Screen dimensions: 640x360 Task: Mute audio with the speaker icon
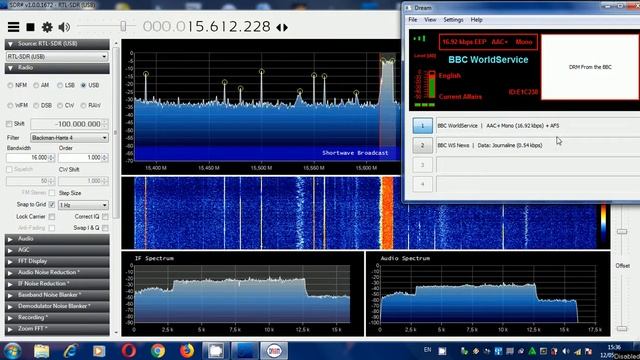click(x=64, y=27)
